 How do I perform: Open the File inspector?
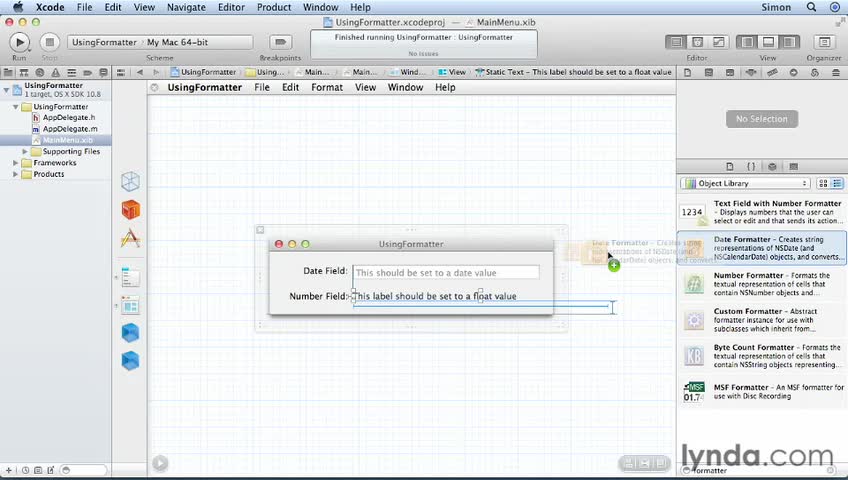coord(687,72)
